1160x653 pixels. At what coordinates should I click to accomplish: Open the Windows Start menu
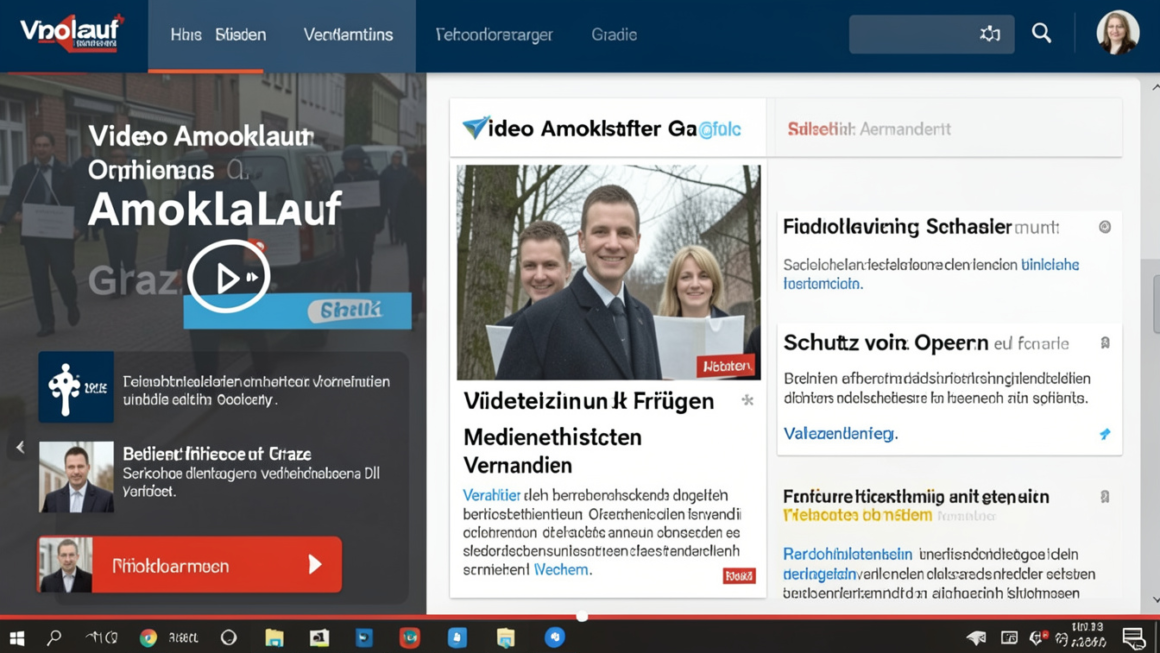point(16,637)
